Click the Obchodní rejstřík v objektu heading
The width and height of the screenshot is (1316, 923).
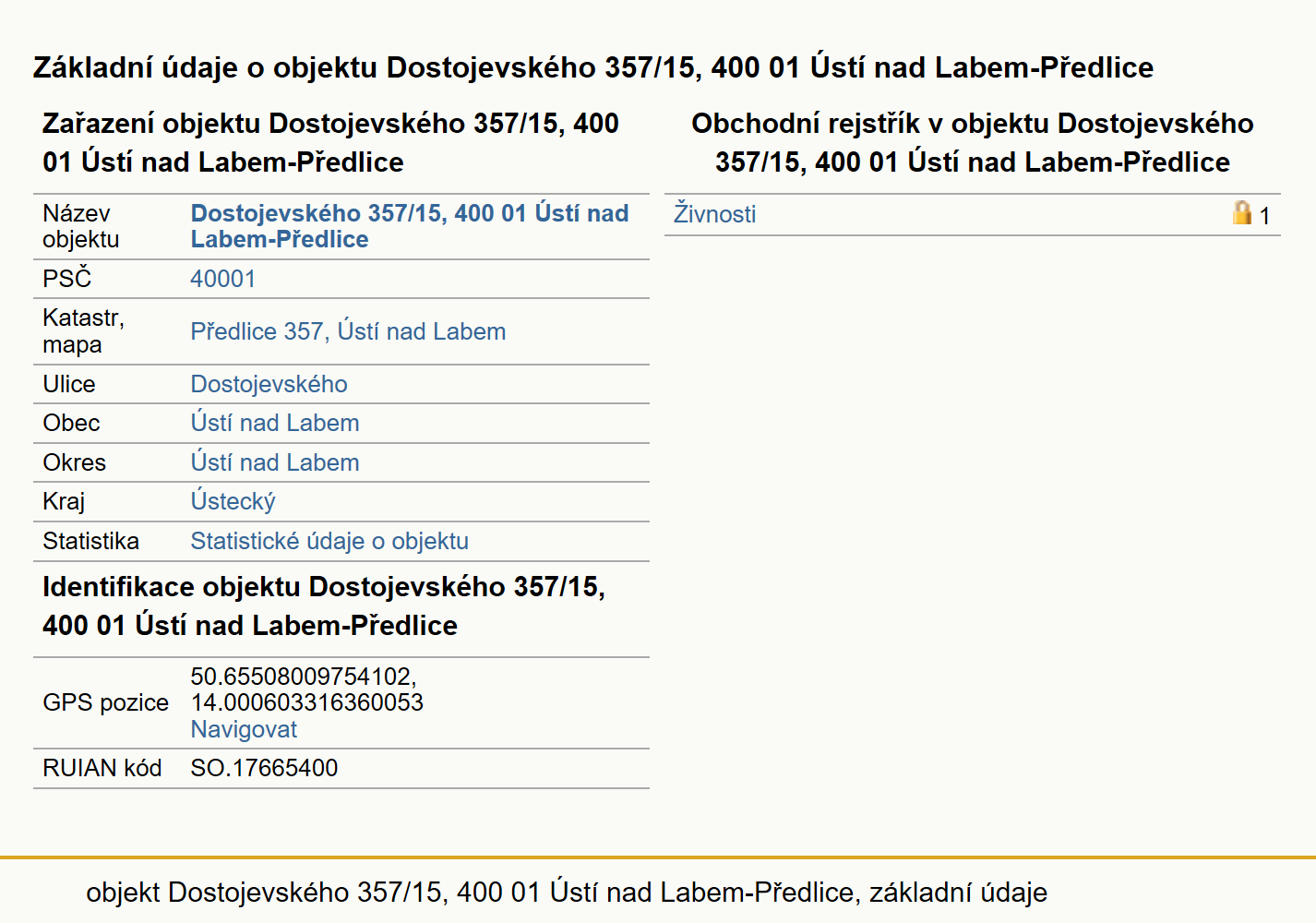973,142
